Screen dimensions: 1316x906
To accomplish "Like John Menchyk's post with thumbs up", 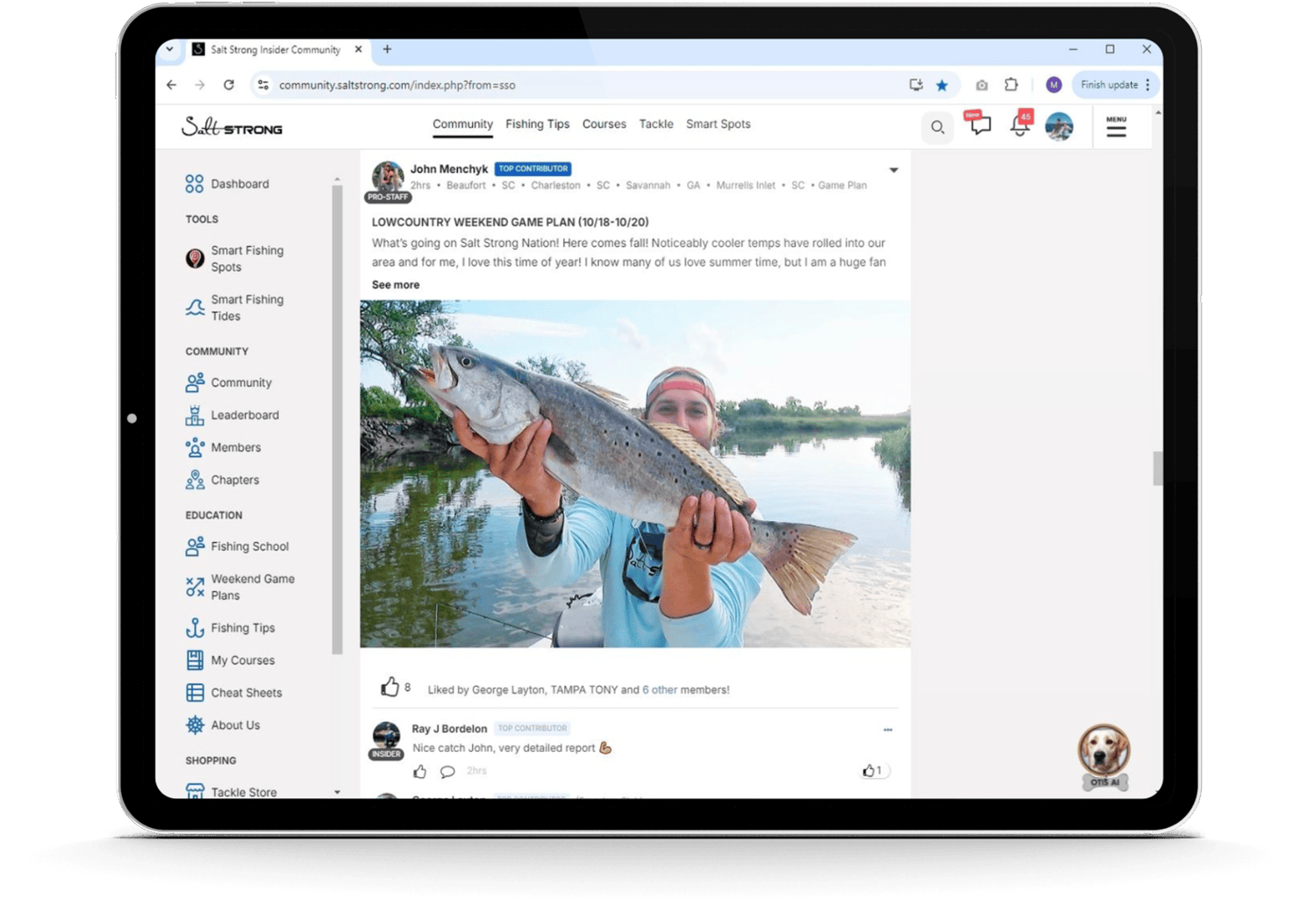I will [390, 688].
